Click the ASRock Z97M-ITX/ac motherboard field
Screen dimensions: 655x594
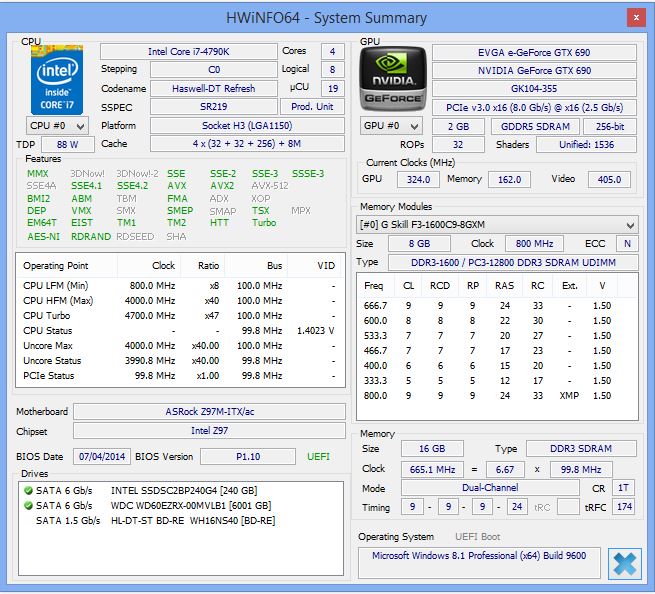click(208, 411)
